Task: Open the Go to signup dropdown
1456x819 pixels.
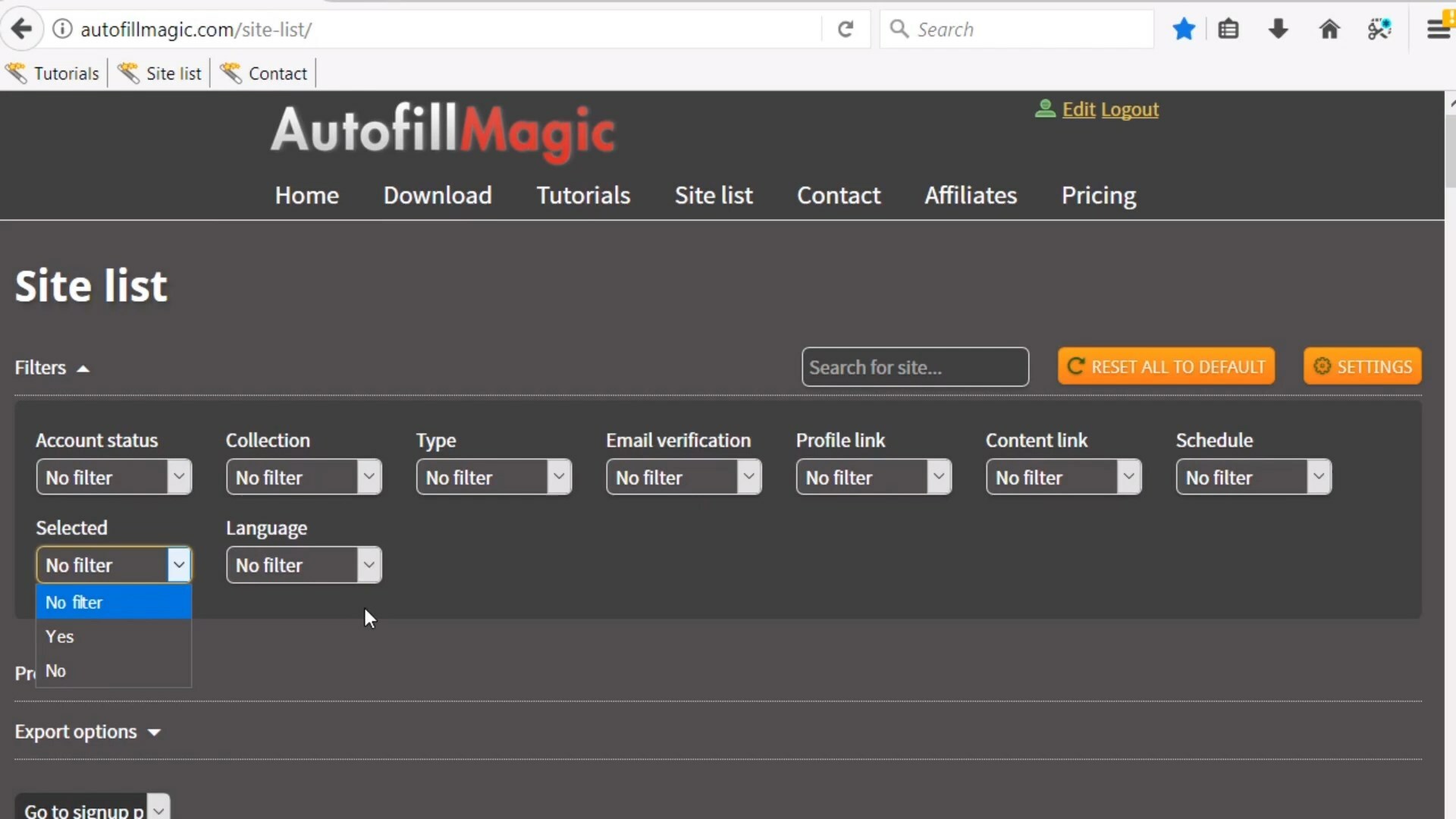Action: coord(93,808)
